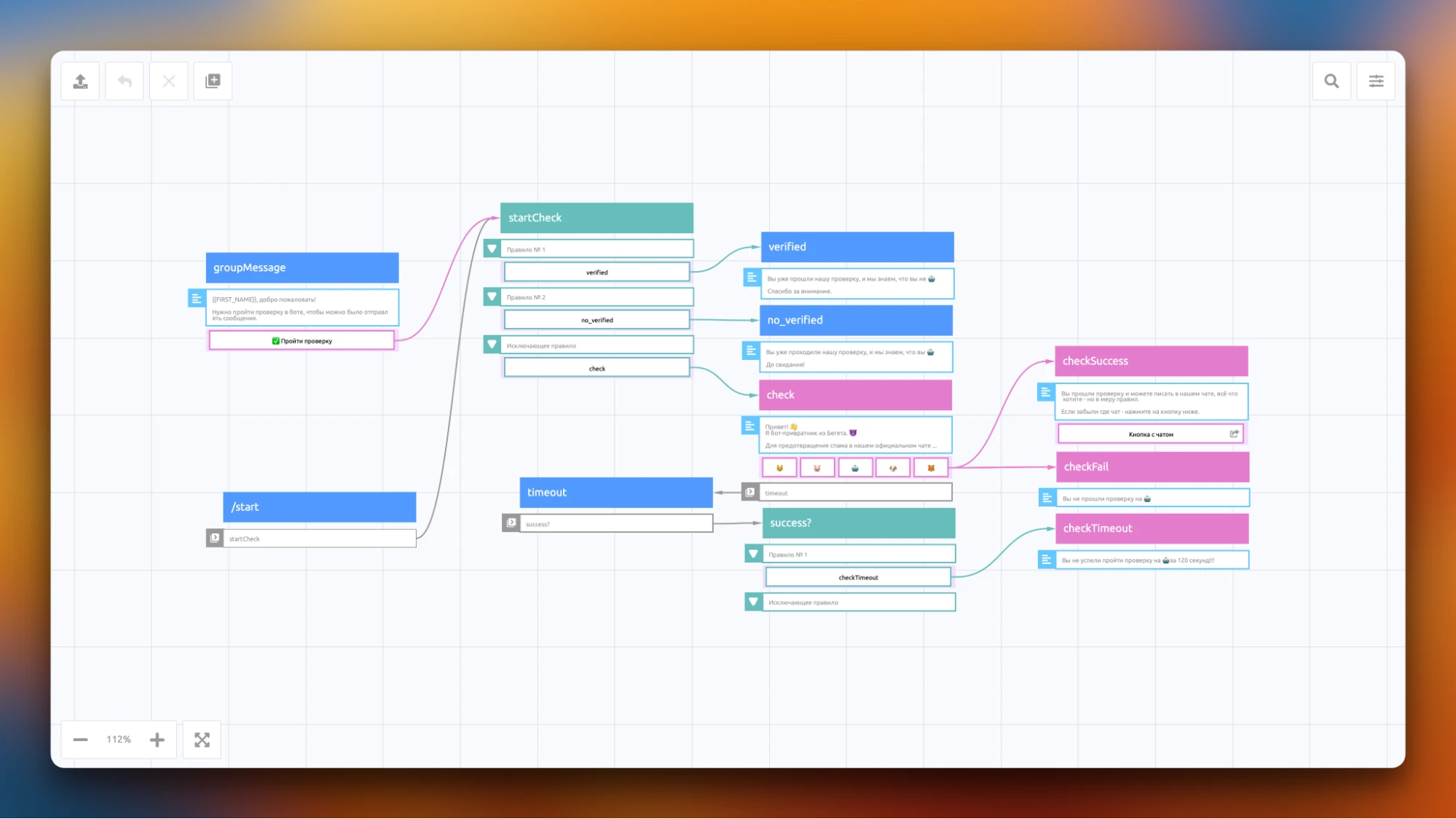The height and width of the screenshot is (819, 1456).
Task: Click the Пройти проверку button in groupMessage
Action: tap(302, 340)
